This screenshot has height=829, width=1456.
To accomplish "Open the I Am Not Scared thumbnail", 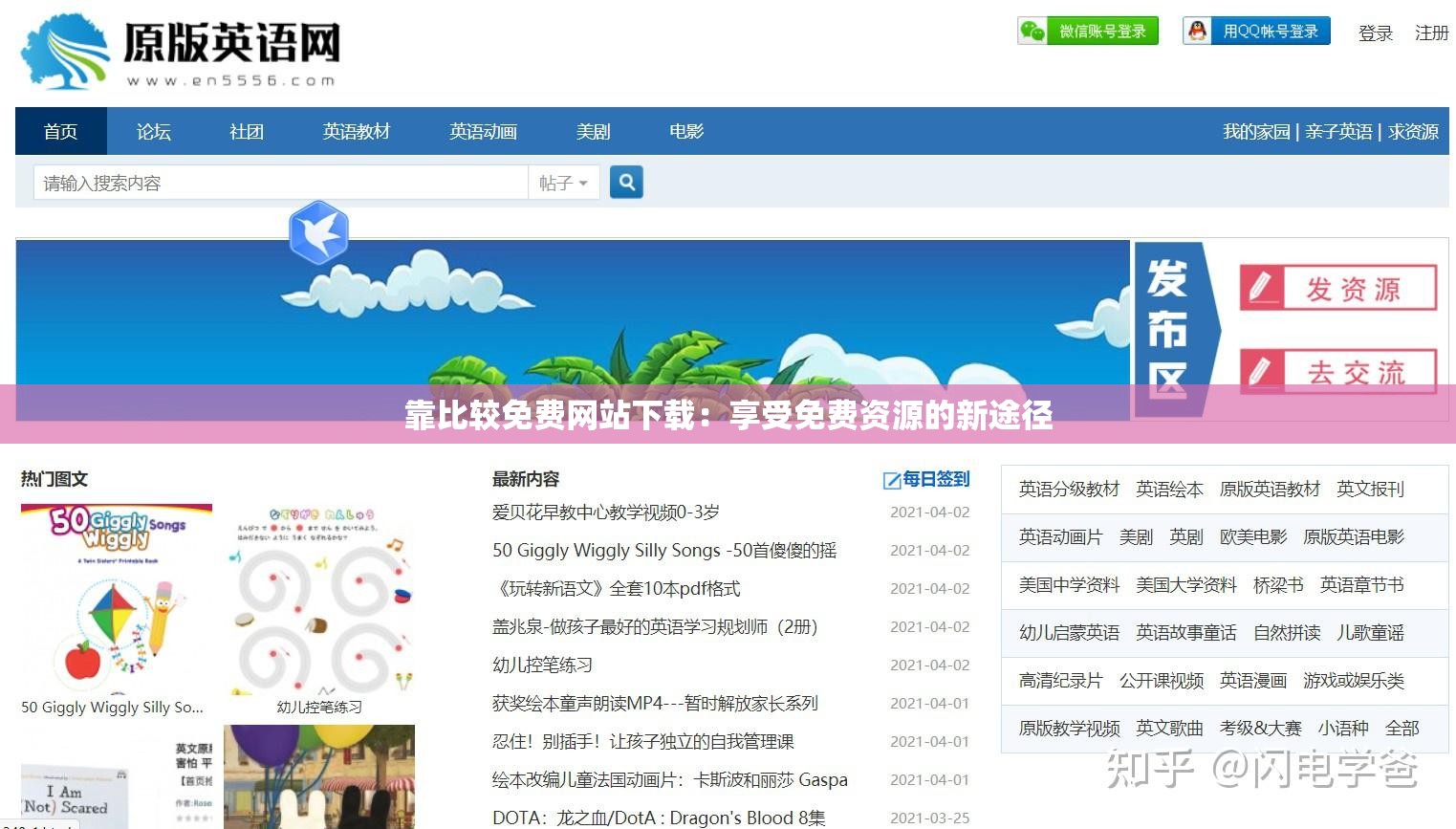I will click(117, 776).
